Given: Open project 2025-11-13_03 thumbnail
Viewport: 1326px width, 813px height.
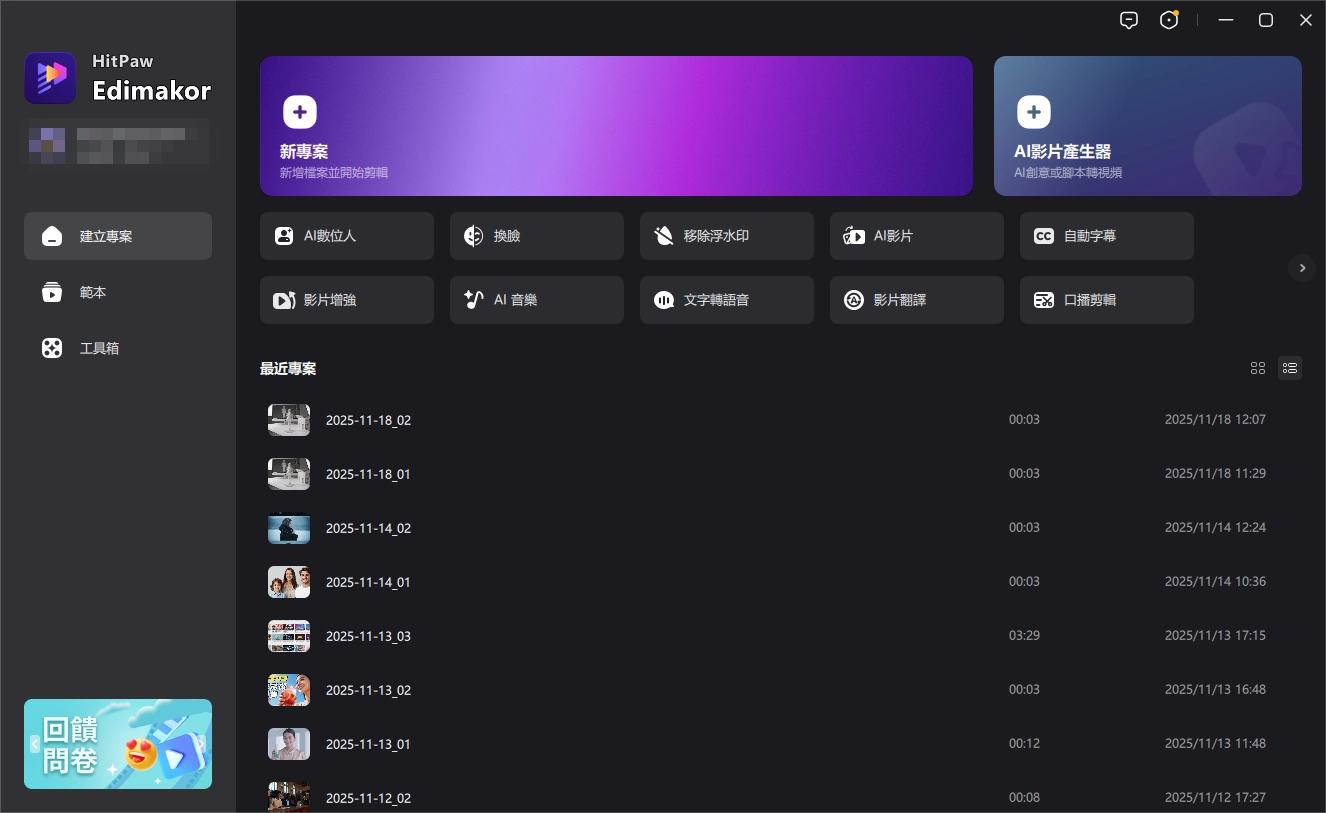Looking at the screenshot, I should [x=289, y=636].
